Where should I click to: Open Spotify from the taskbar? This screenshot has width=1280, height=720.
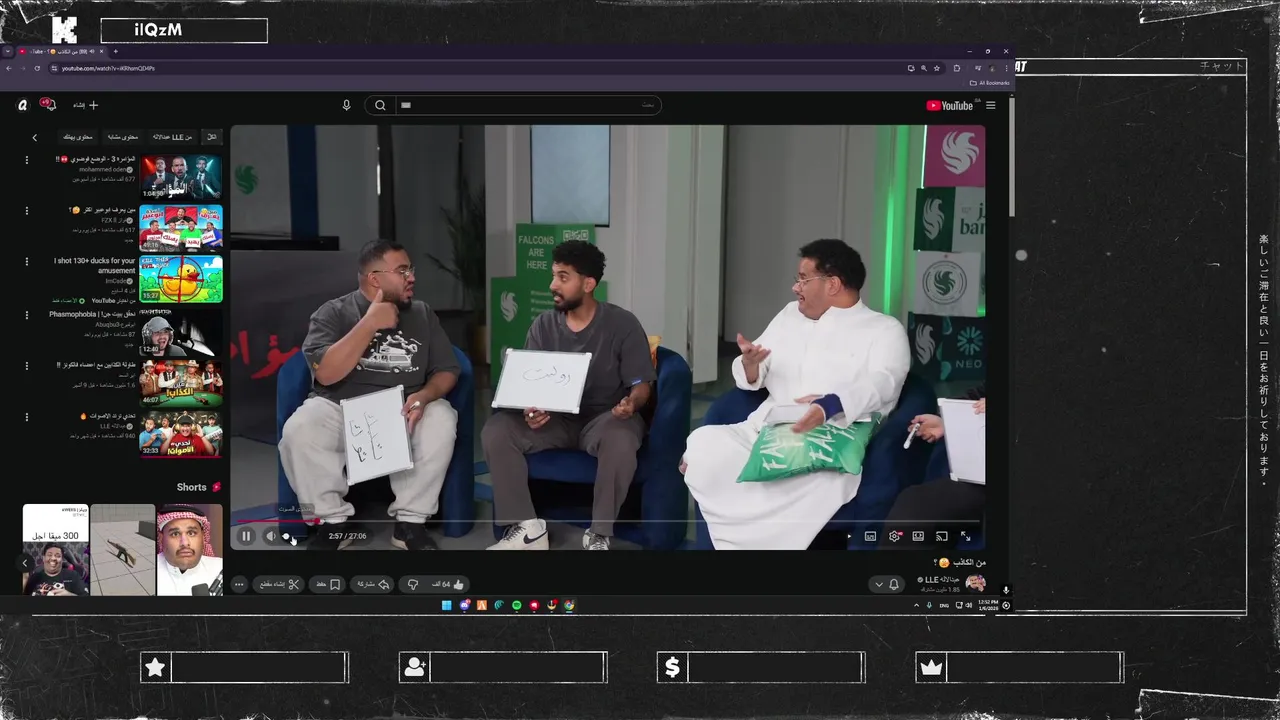tap(516, 605)
